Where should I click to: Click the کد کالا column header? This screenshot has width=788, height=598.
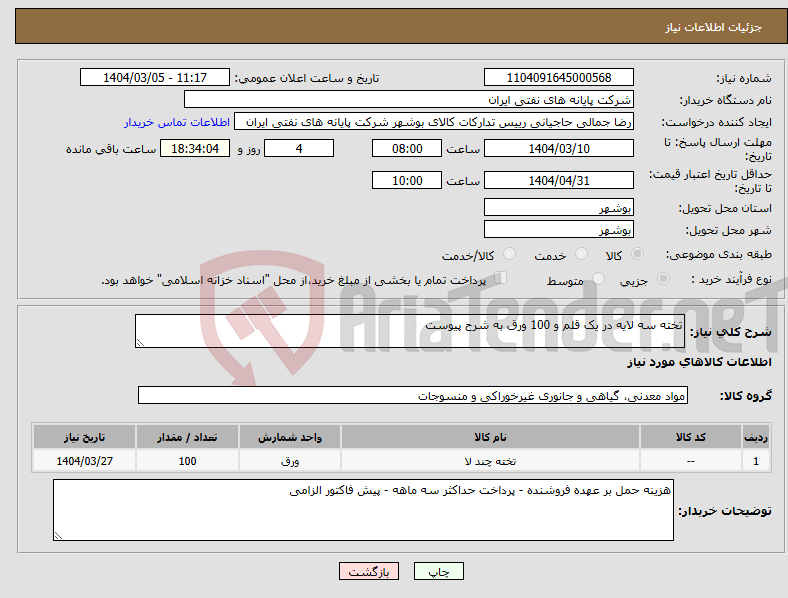click(x=691, y=437)
